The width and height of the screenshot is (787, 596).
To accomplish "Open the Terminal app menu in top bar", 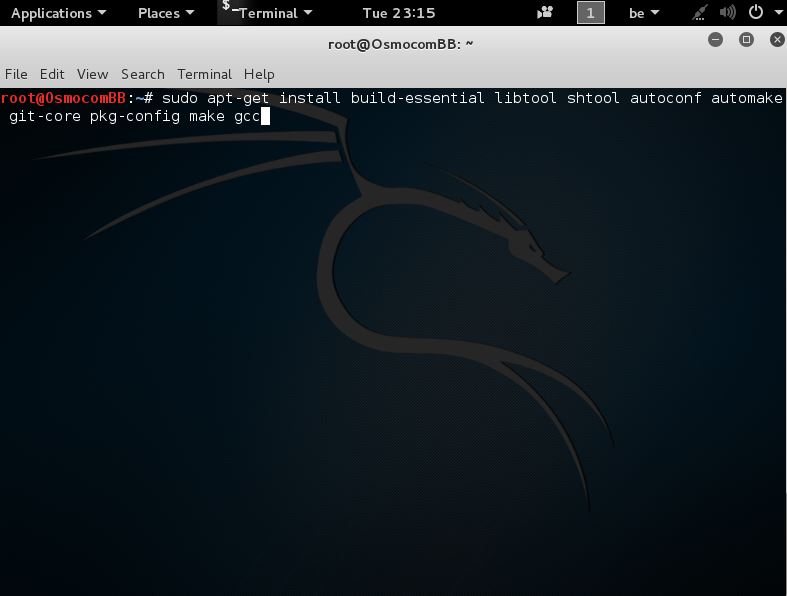I will tap(275, 13).
